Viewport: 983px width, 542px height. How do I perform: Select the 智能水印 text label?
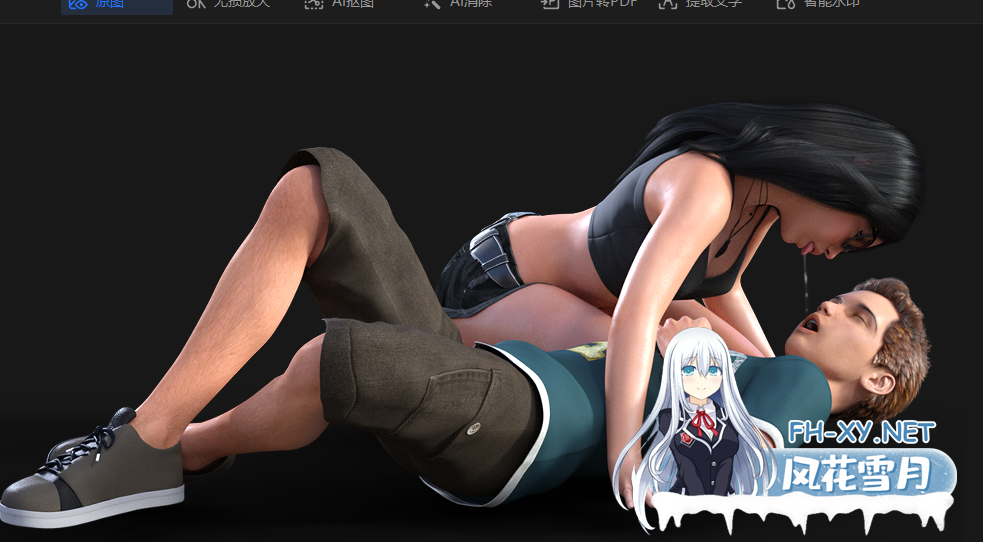pos(831,4)
